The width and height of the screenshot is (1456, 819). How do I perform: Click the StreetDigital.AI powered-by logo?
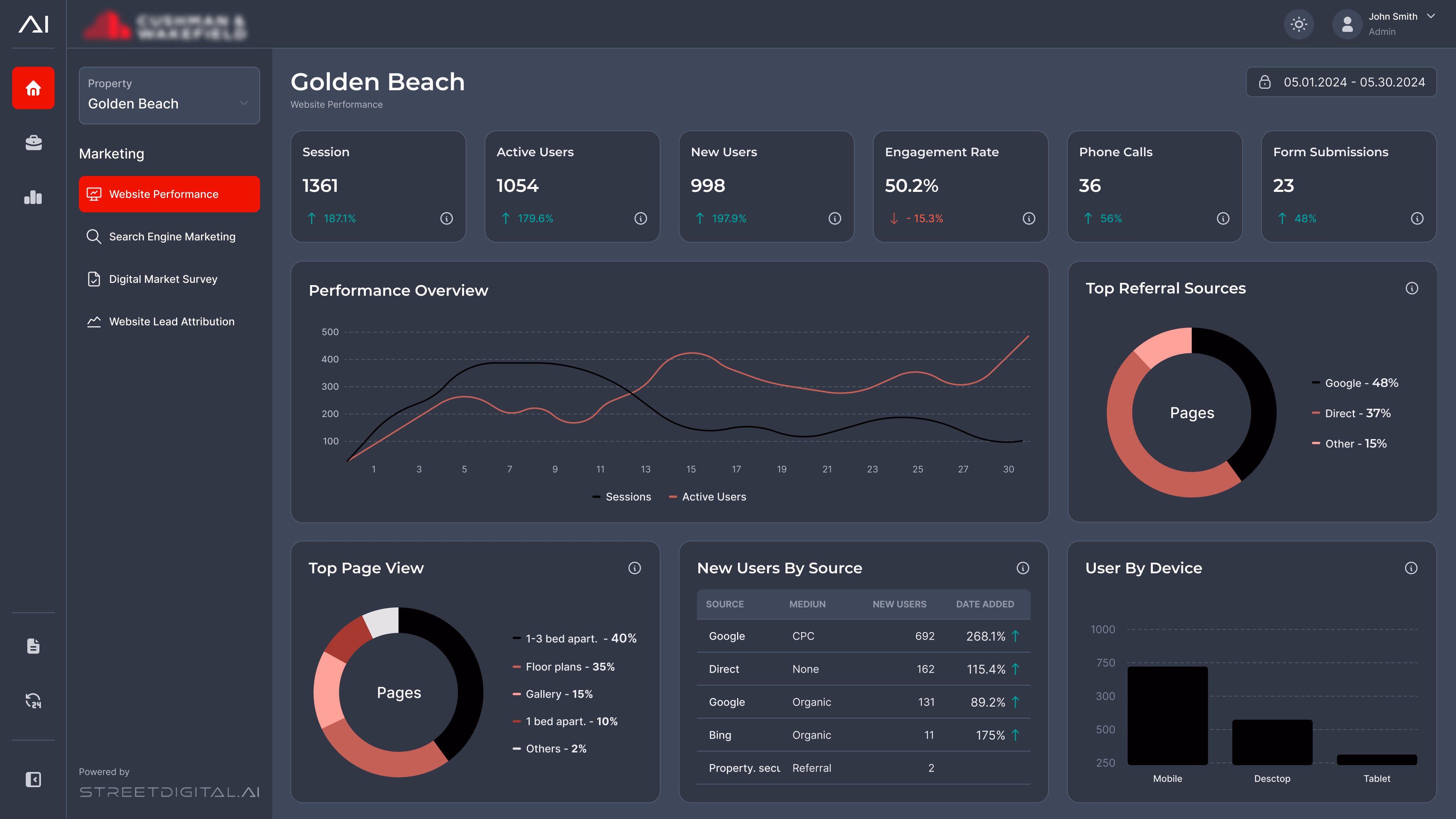169,792
